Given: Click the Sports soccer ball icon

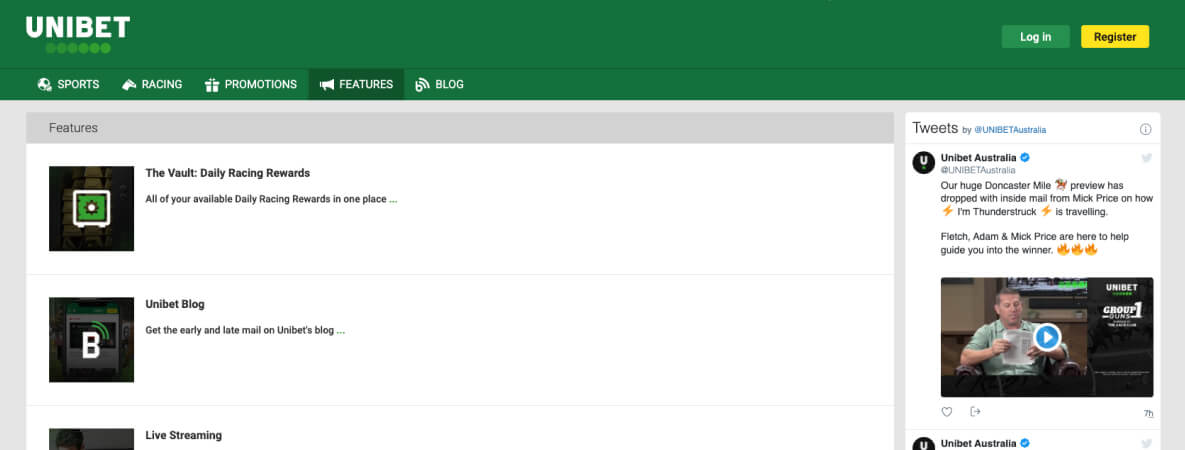Looking at the screenshot, I should (x=45, y=85).
